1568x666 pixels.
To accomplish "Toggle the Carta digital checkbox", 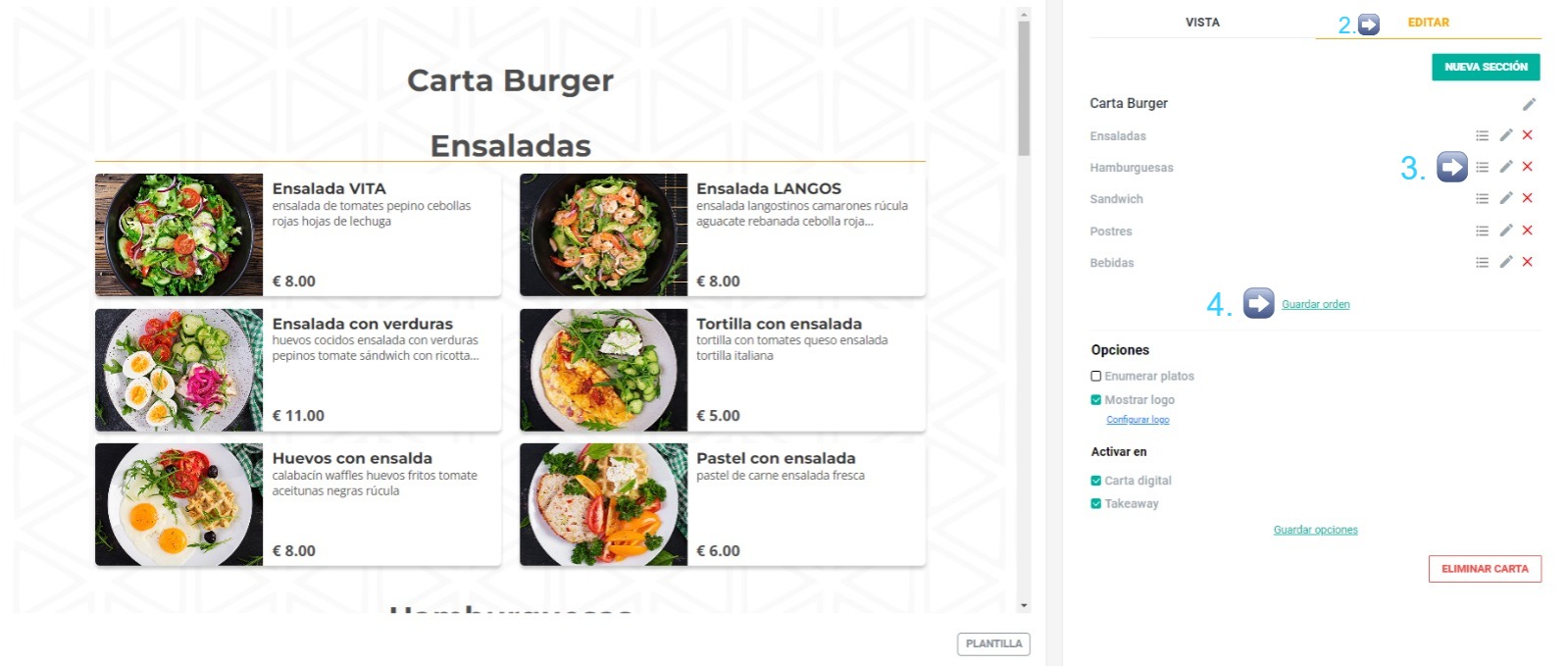I will (x=1096, y=481).
